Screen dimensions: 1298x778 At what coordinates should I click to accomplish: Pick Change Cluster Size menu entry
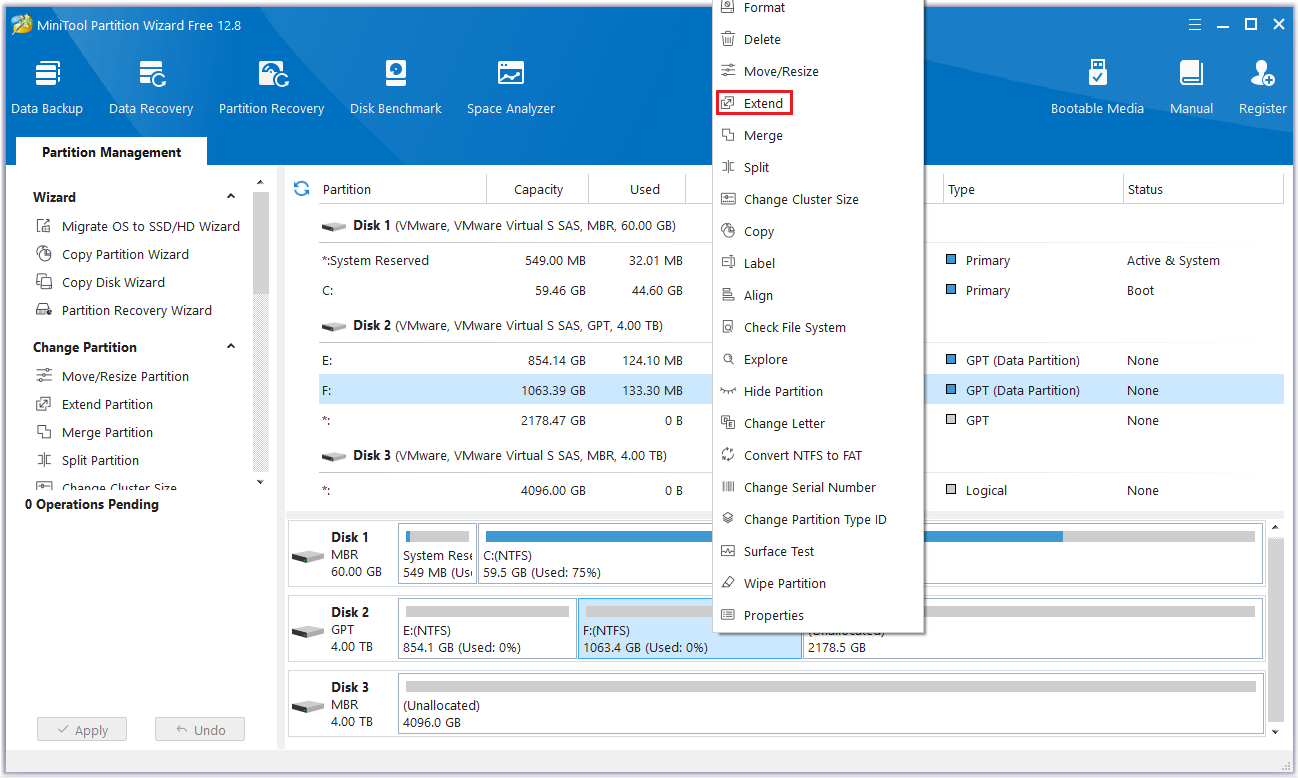(x=818, y=199)
